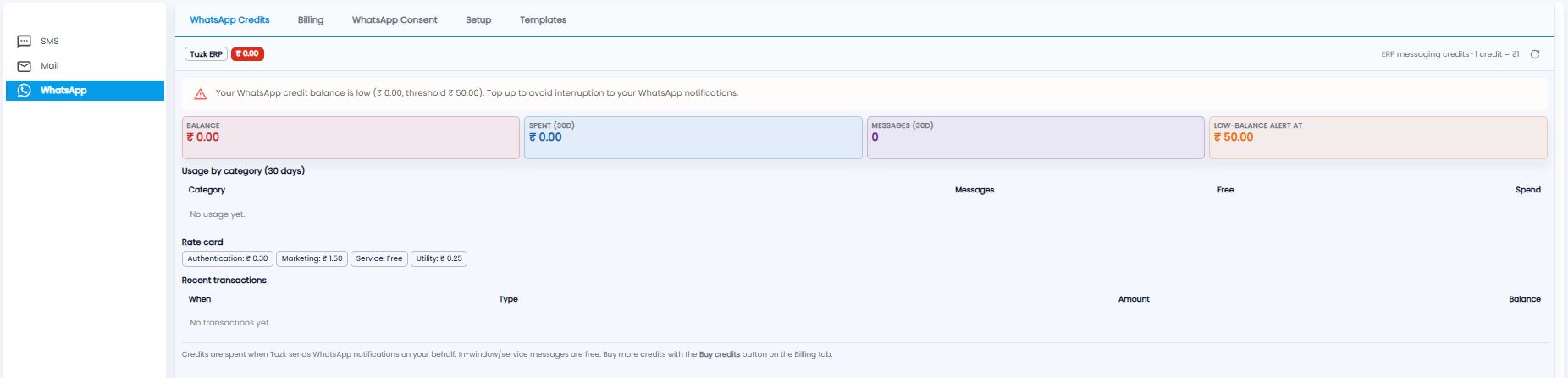Select the WhatsApp sidebar item
This screenshot has width=1568, height=378.
click(85, 91)
